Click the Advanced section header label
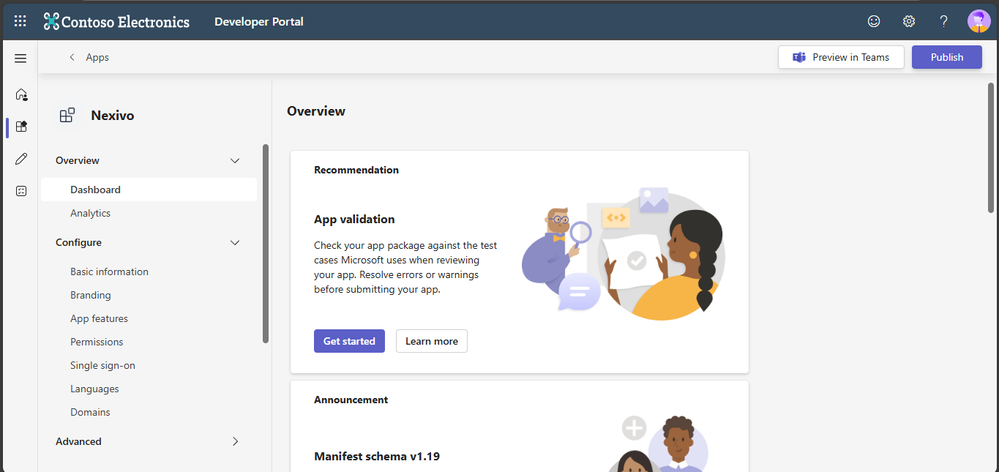 point(78,441)
